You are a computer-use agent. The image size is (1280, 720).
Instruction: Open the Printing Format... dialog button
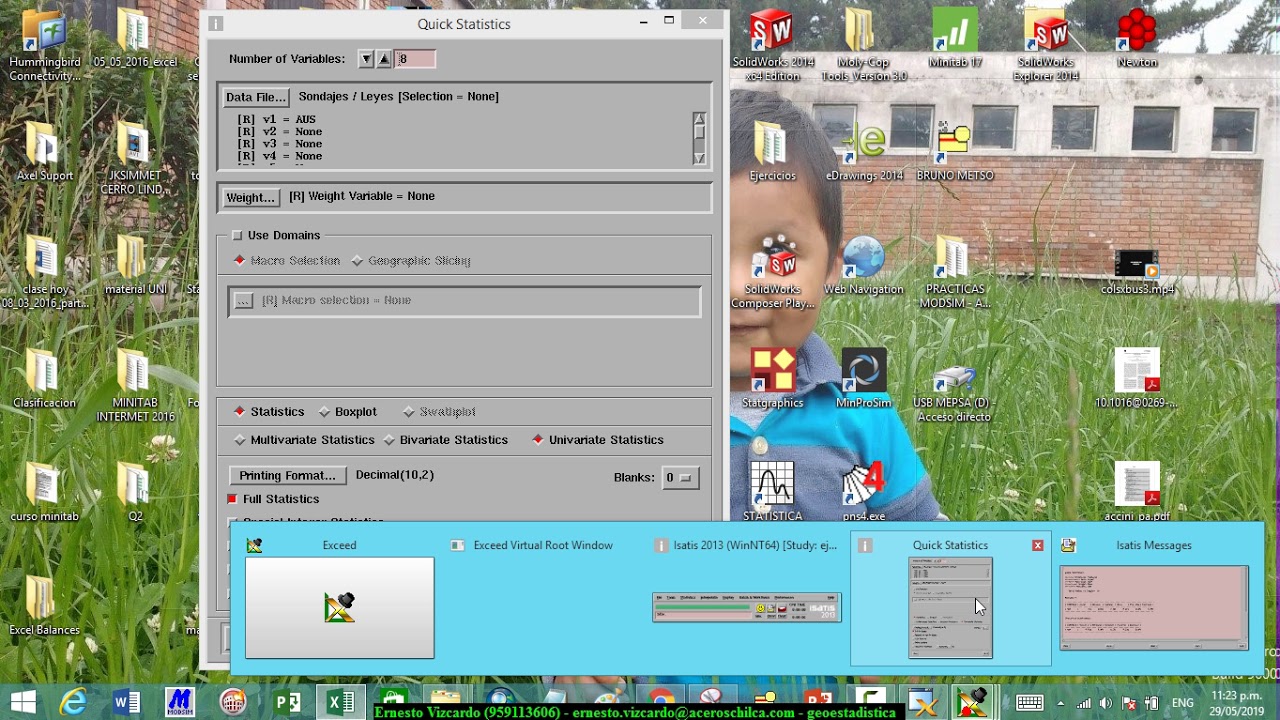click(287, 475)
